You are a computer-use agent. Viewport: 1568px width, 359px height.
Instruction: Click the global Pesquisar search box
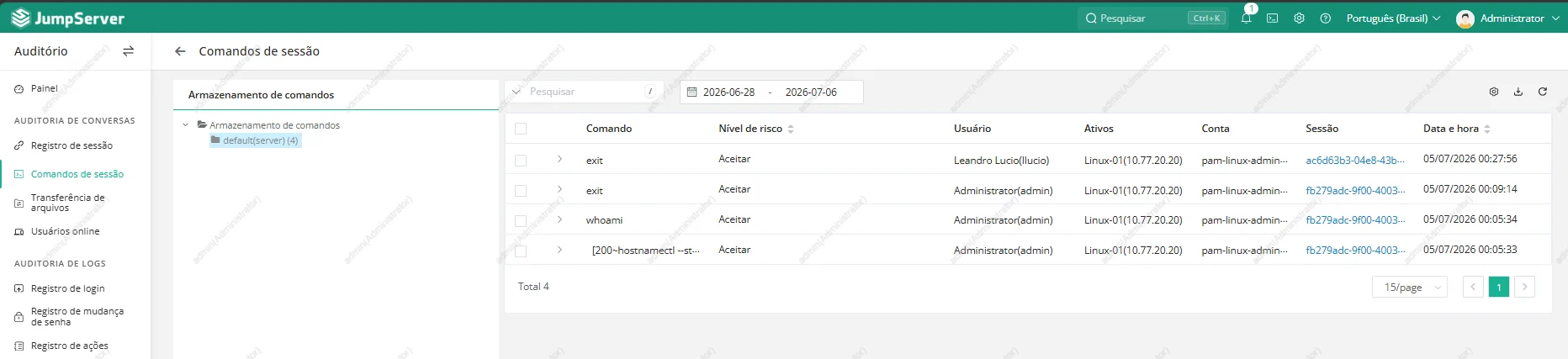[x=1152, y=18]
